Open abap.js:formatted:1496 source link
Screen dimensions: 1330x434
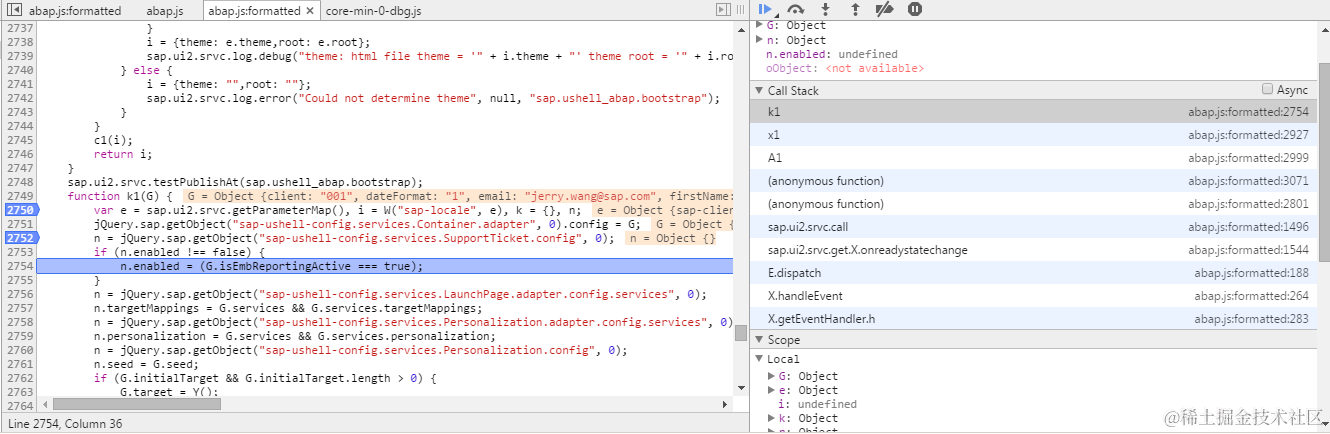pyautogui.click(x=1248, y=227)
